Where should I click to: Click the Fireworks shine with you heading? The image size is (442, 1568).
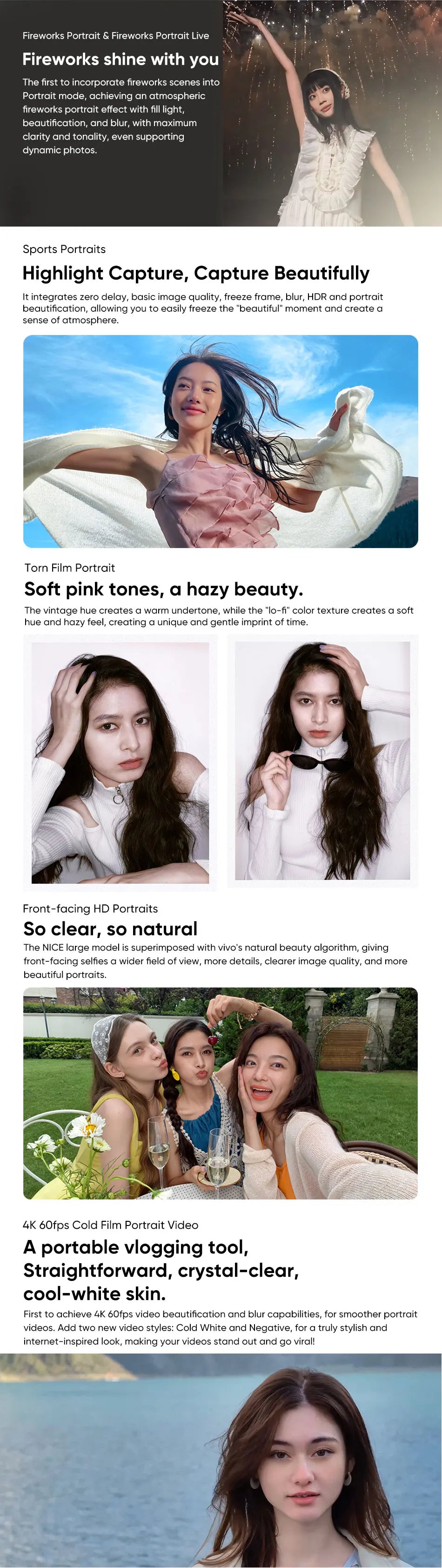tap(121, 59)
